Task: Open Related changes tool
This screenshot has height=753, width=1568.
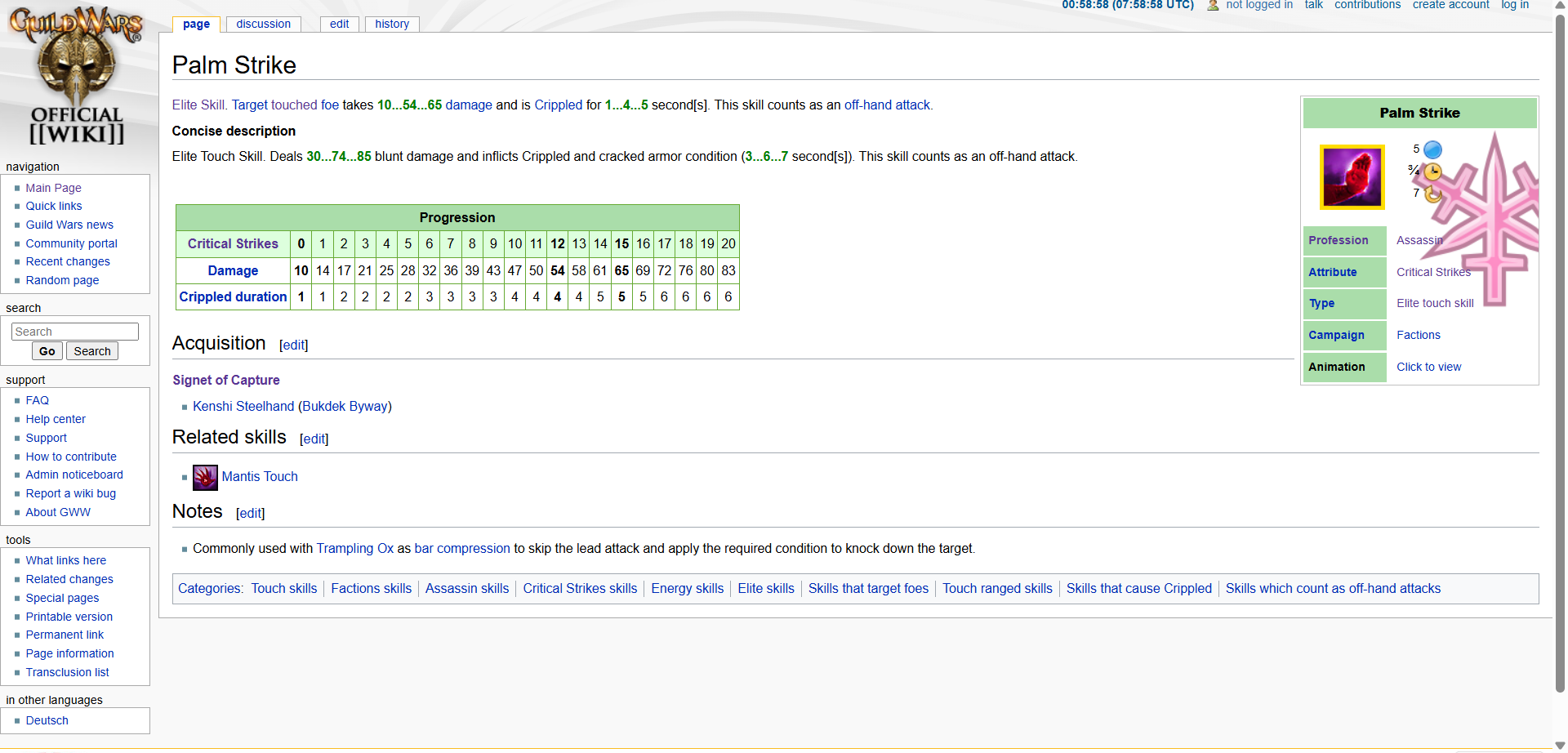Action: click(69, 579)
